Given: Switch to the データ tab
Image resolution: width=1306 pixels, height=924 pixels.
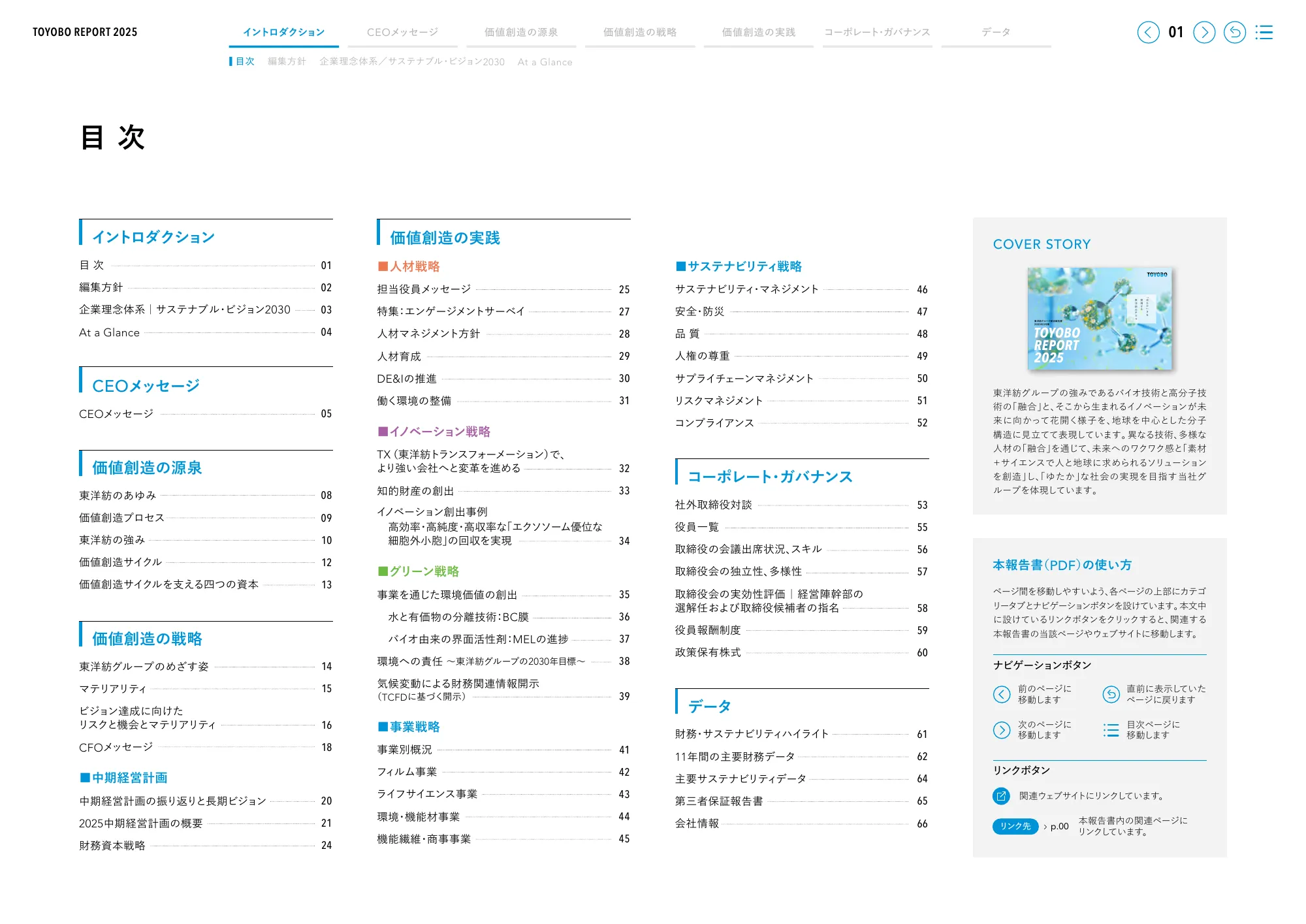Looking at the screenshot, I should [995, 31].
